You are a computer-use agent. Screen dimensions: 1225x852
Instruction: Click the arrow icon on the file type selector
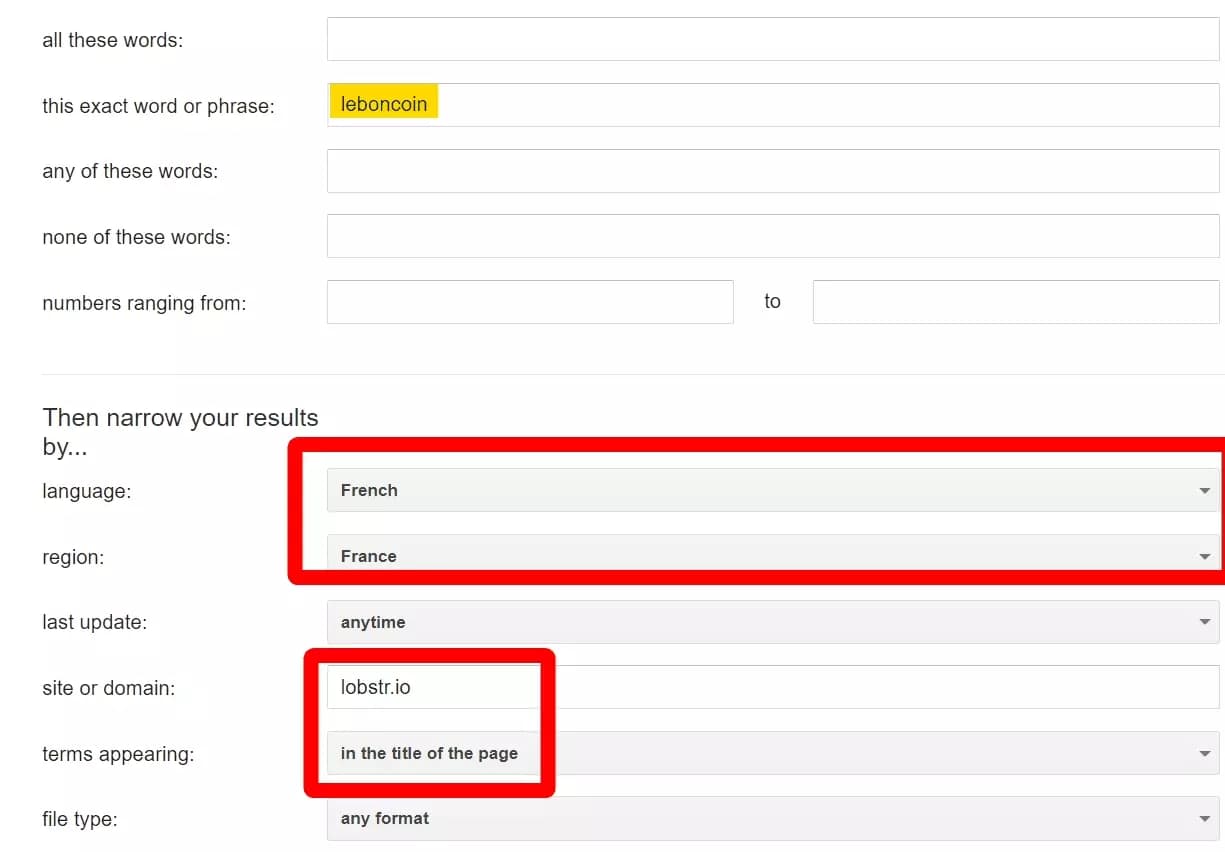1204,819
